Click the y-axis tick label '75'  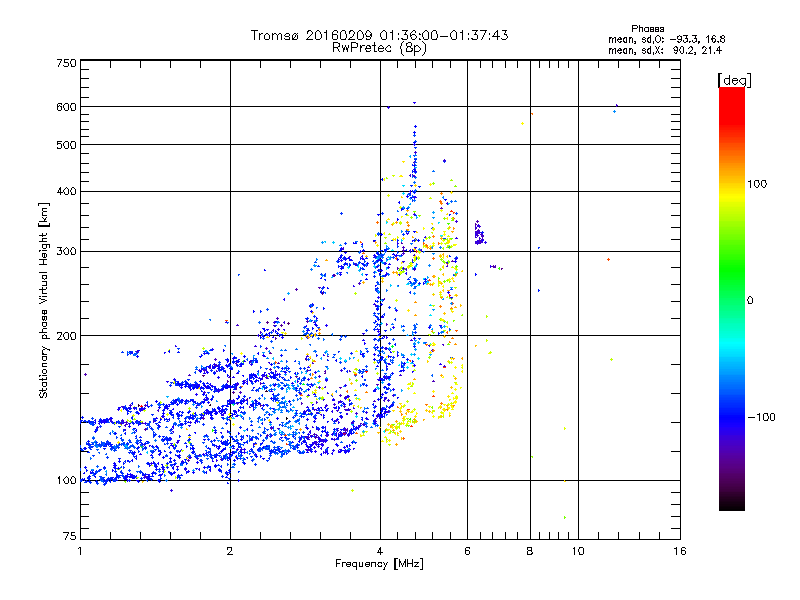point(70,536)
